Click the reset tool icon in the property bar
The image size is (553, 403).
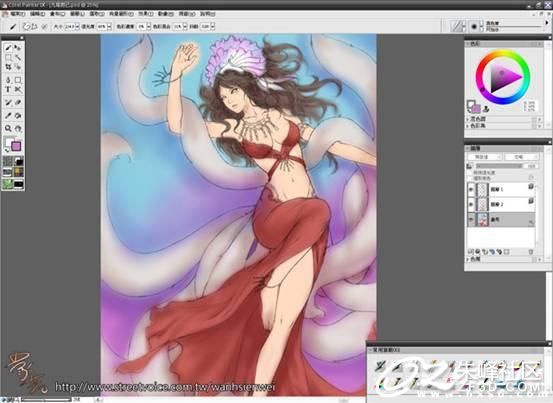tap(13, 26)
